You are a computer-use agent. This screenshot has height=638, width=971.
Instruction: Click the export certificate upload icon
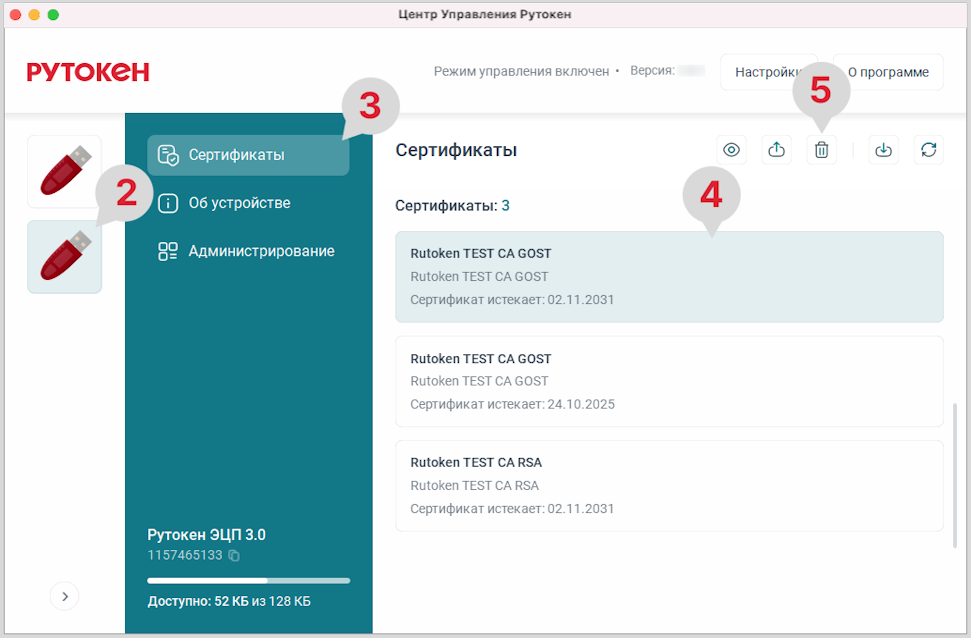(x=777, y=150)
